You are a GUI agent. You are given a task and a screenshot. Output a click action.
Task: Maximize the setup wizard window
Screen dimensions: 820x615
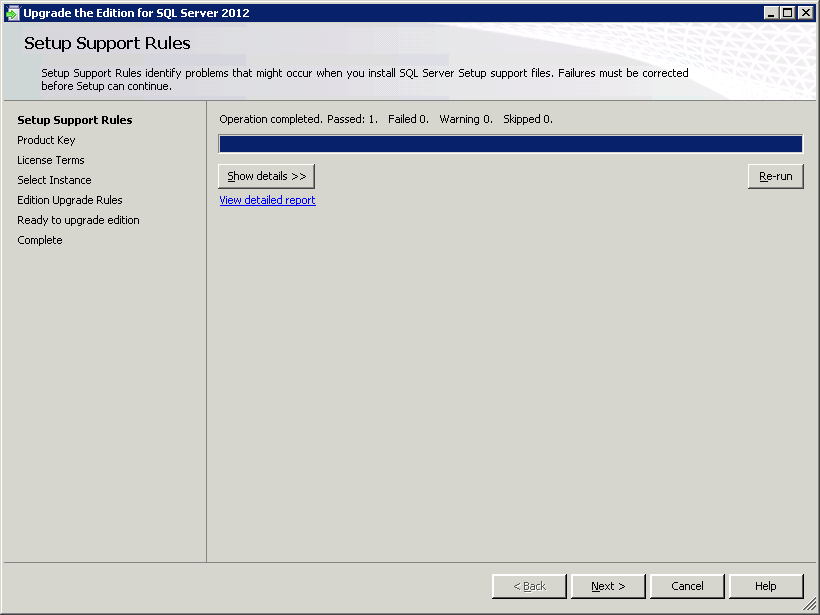(788, 13)
